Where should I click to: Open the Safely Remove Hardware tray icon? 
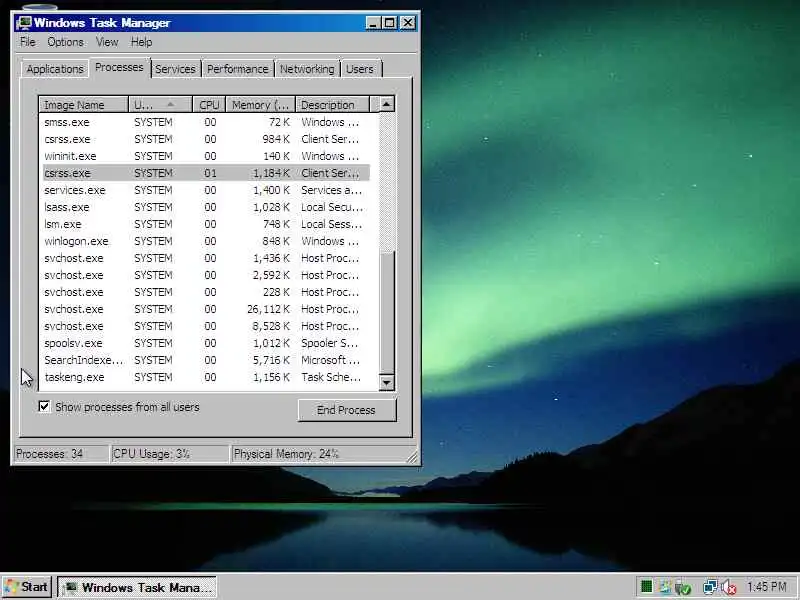(683, 587)
